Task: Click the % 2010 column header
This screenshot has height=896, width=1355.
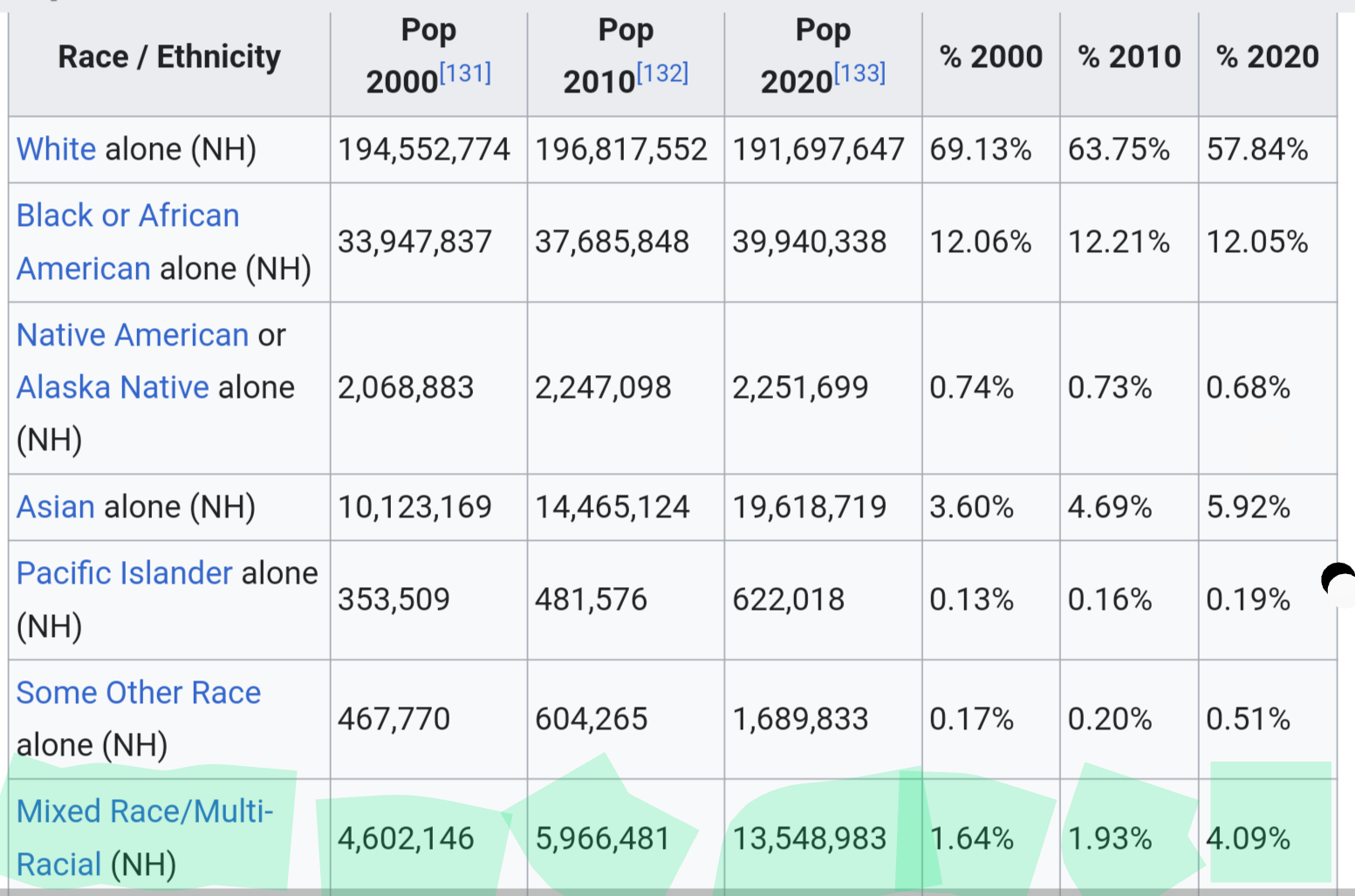Action: (x=1129, y=57)
